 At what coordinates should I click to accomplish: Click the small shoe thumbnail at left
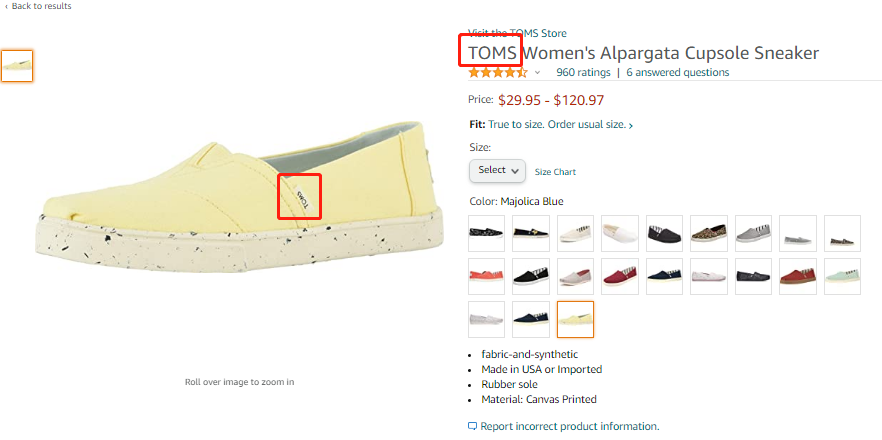point(17,66)
